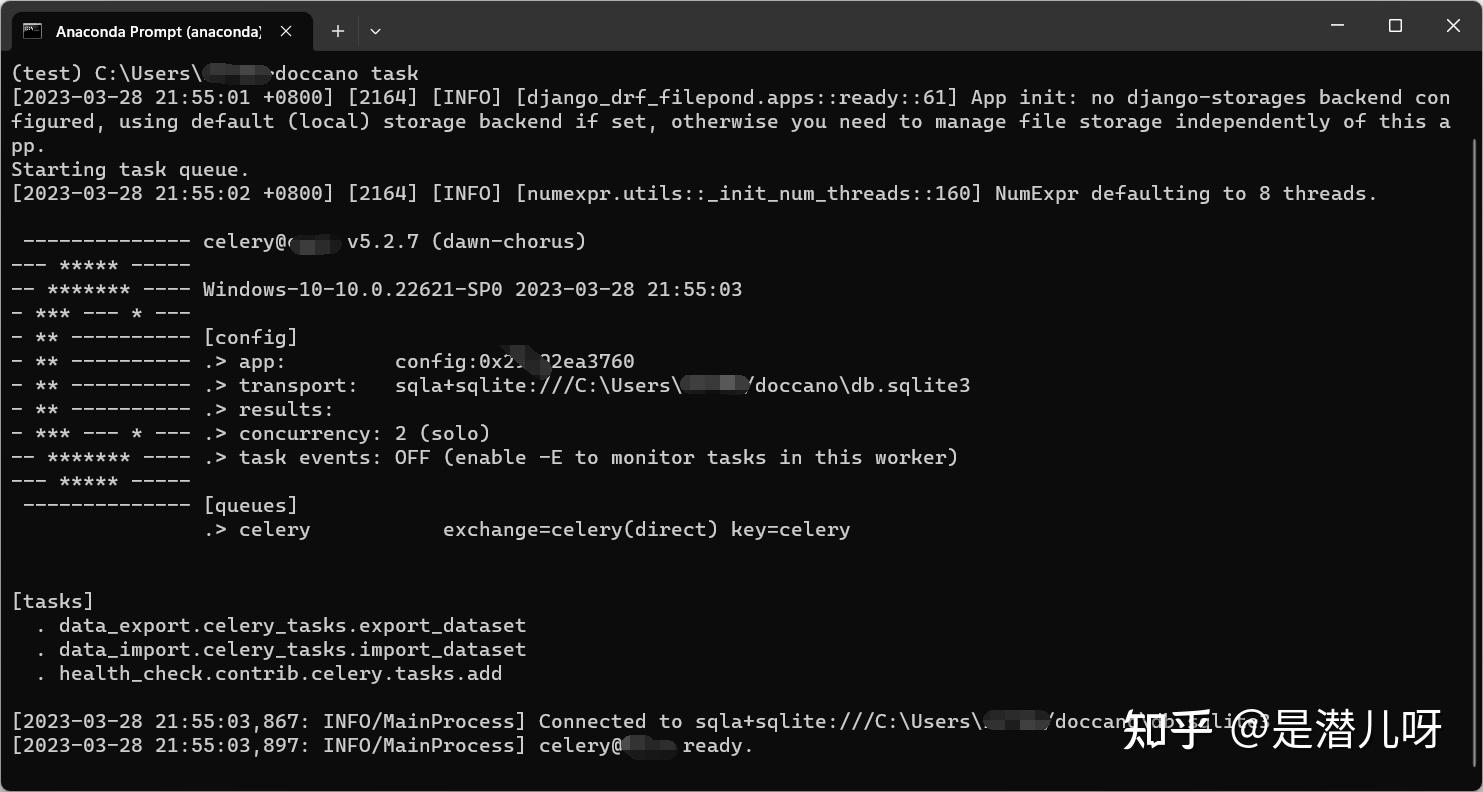Click the "[tasks]" section heading

[x=52, y=601]
